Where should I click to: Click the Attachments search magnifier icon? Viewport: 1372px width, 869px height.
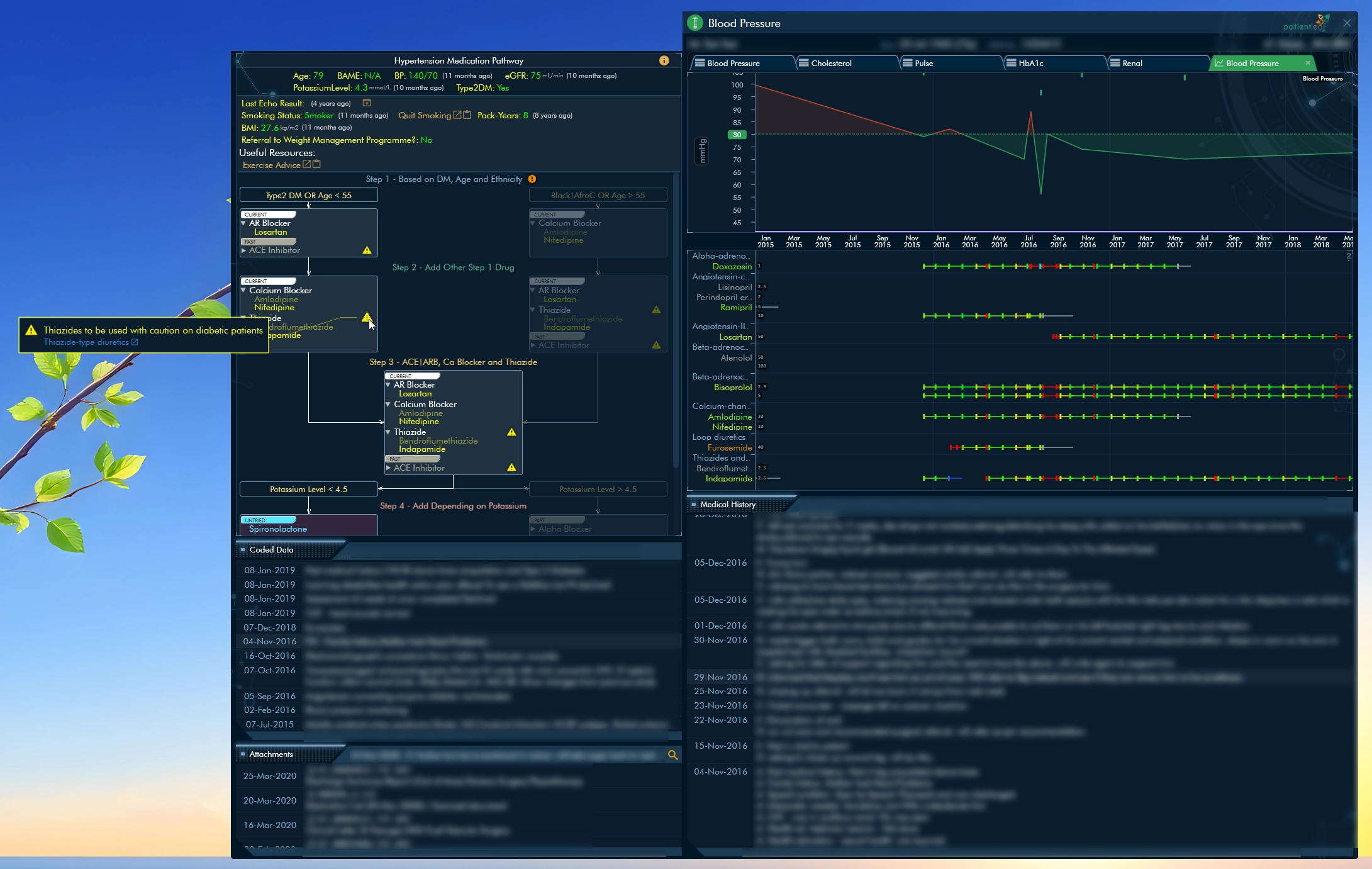coord(672,754)
